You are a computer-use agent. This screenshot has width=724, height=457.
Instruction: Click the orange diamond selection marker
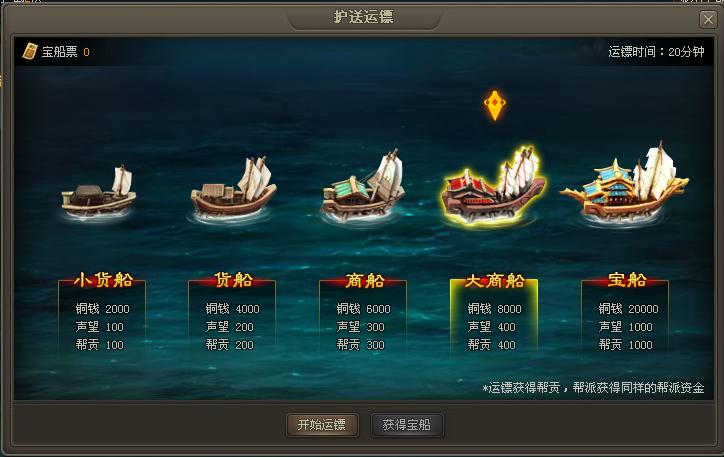(x=495, y=105)
